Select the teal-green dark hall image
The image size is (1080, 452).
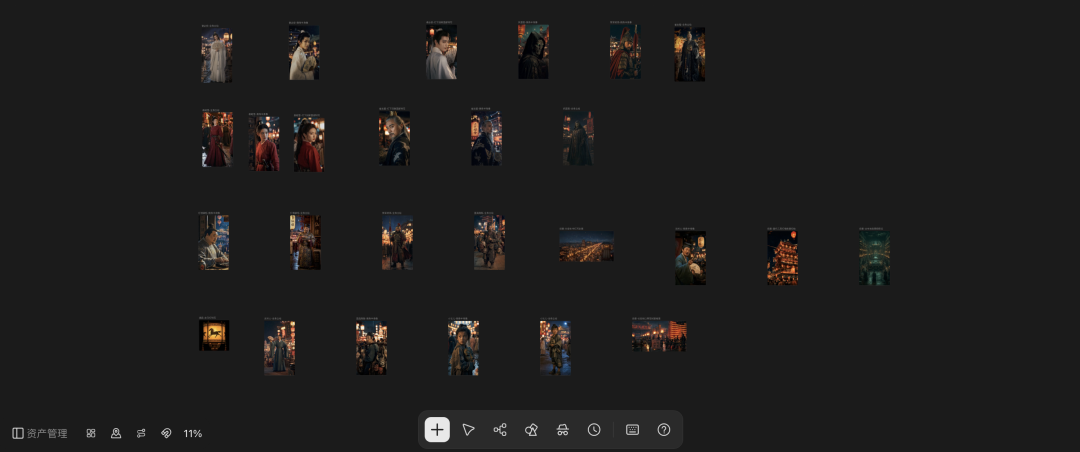click(x=874, y=258)
